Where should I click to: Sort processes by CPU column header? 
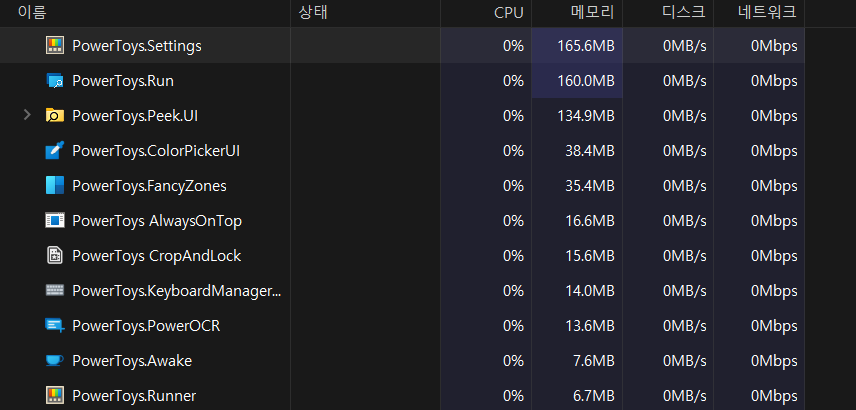click(508, 13)
